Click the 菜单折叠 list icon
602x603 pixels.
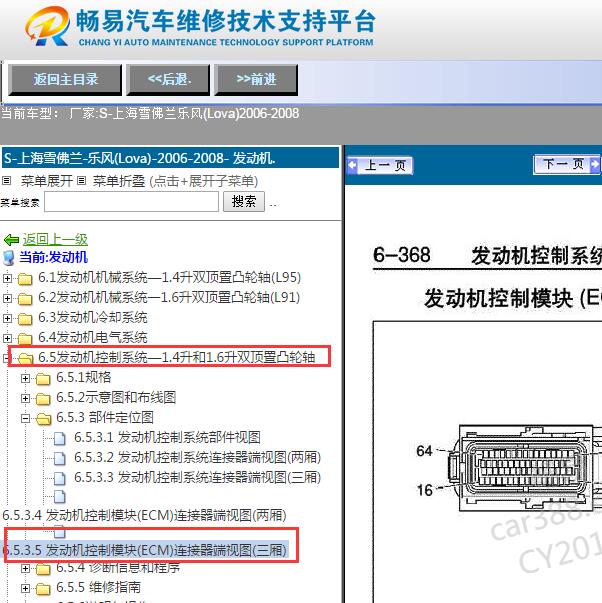81,180
